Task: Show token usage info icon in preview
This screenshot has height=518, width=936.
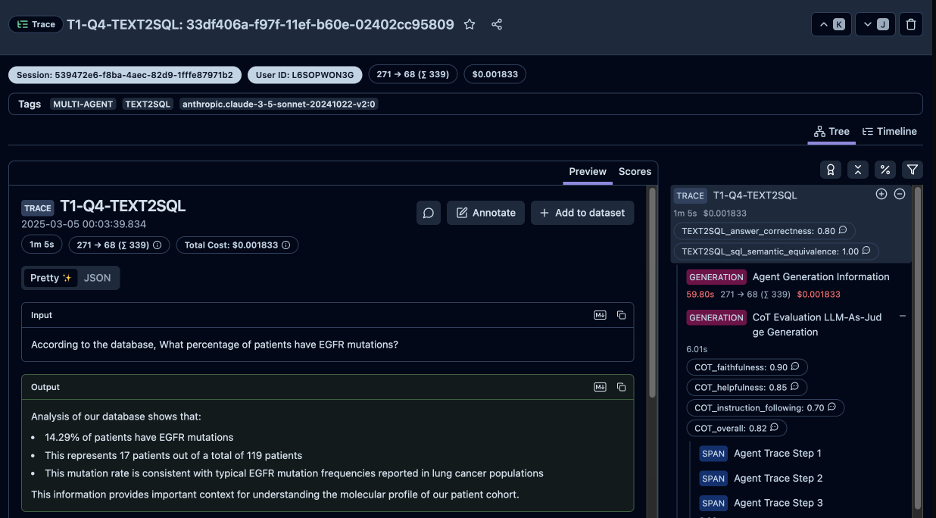Action: pyautogui.click(x=157, y=245)
